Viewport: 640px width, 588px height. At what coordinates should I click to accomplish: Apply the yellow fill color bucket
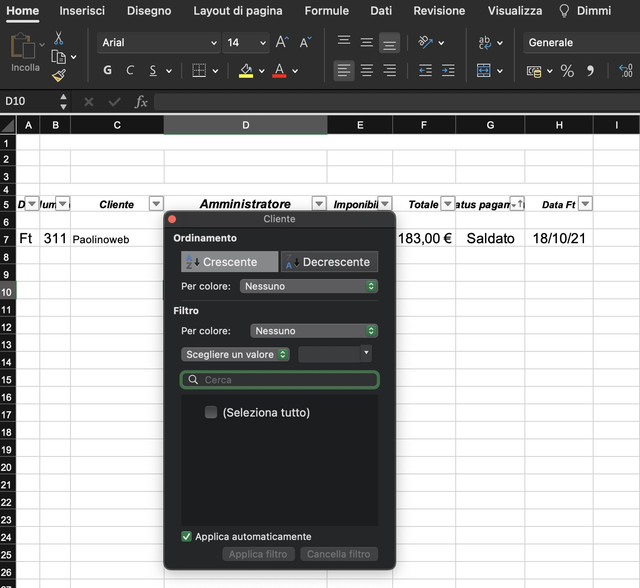tap(246, 71)
